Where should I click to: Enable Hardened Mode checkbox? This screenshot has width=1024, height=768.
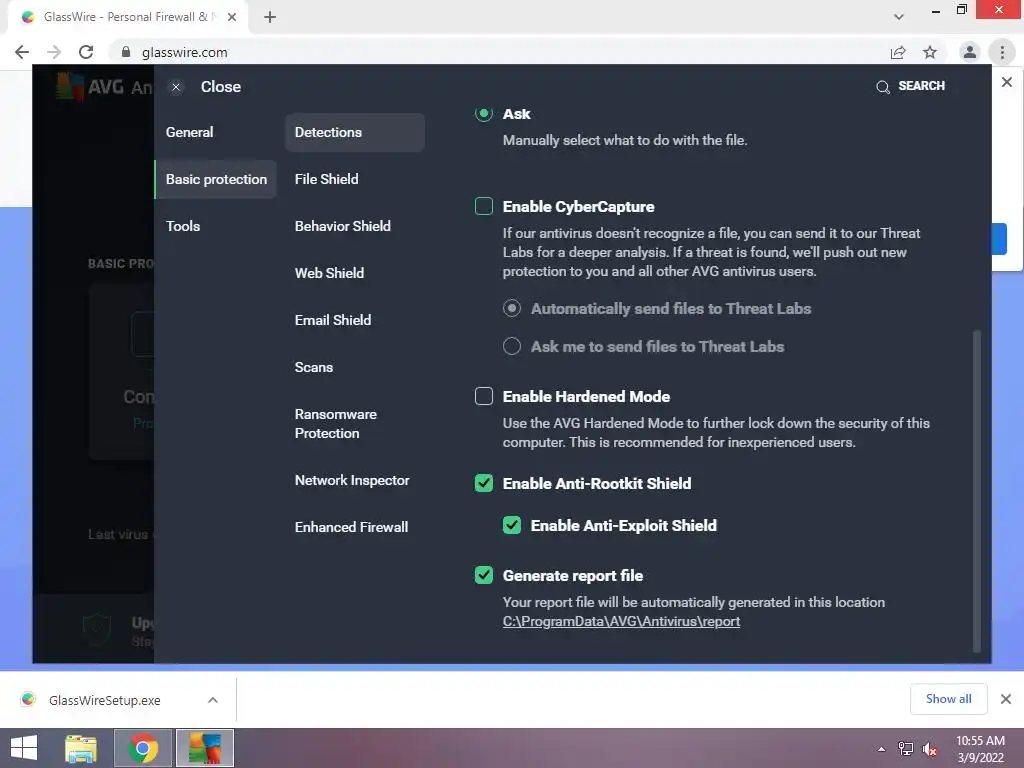click(x=484, y=396)
